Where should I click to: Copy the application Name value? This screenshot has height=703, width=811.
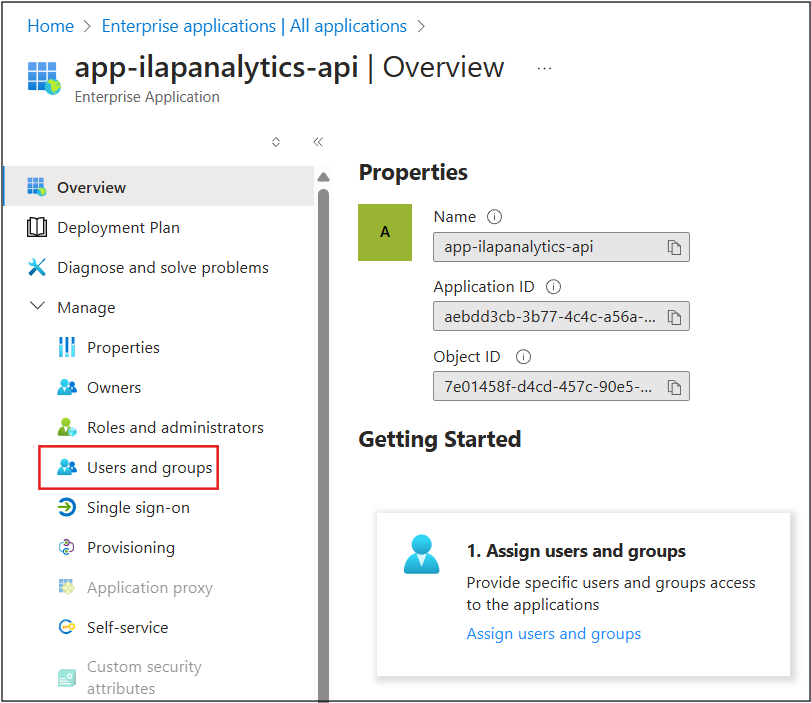674,247
